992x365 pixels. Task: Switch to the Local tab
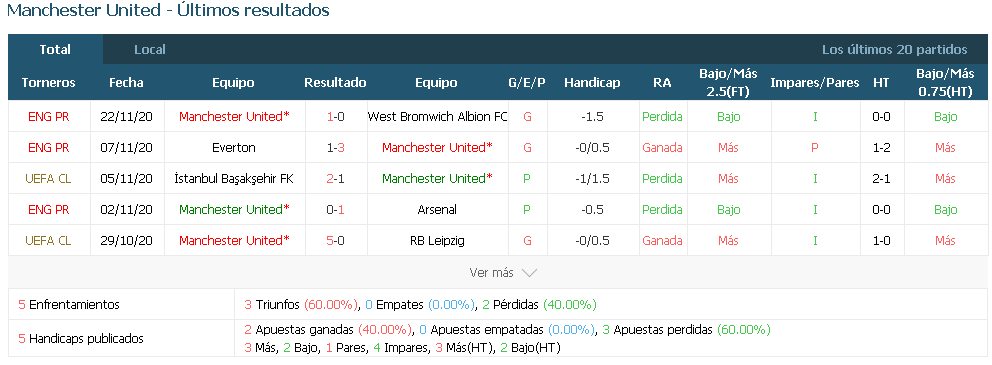tap(150, 49)
